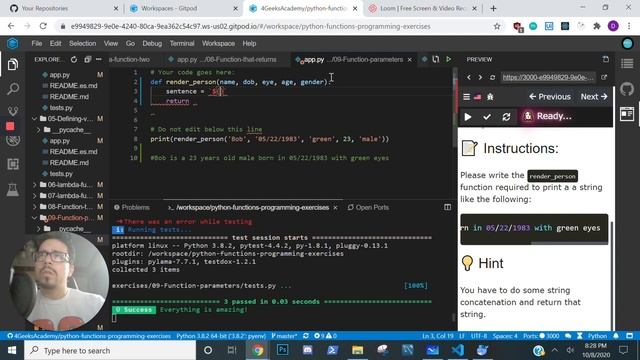Open the Terminal menu

(182, 43)
